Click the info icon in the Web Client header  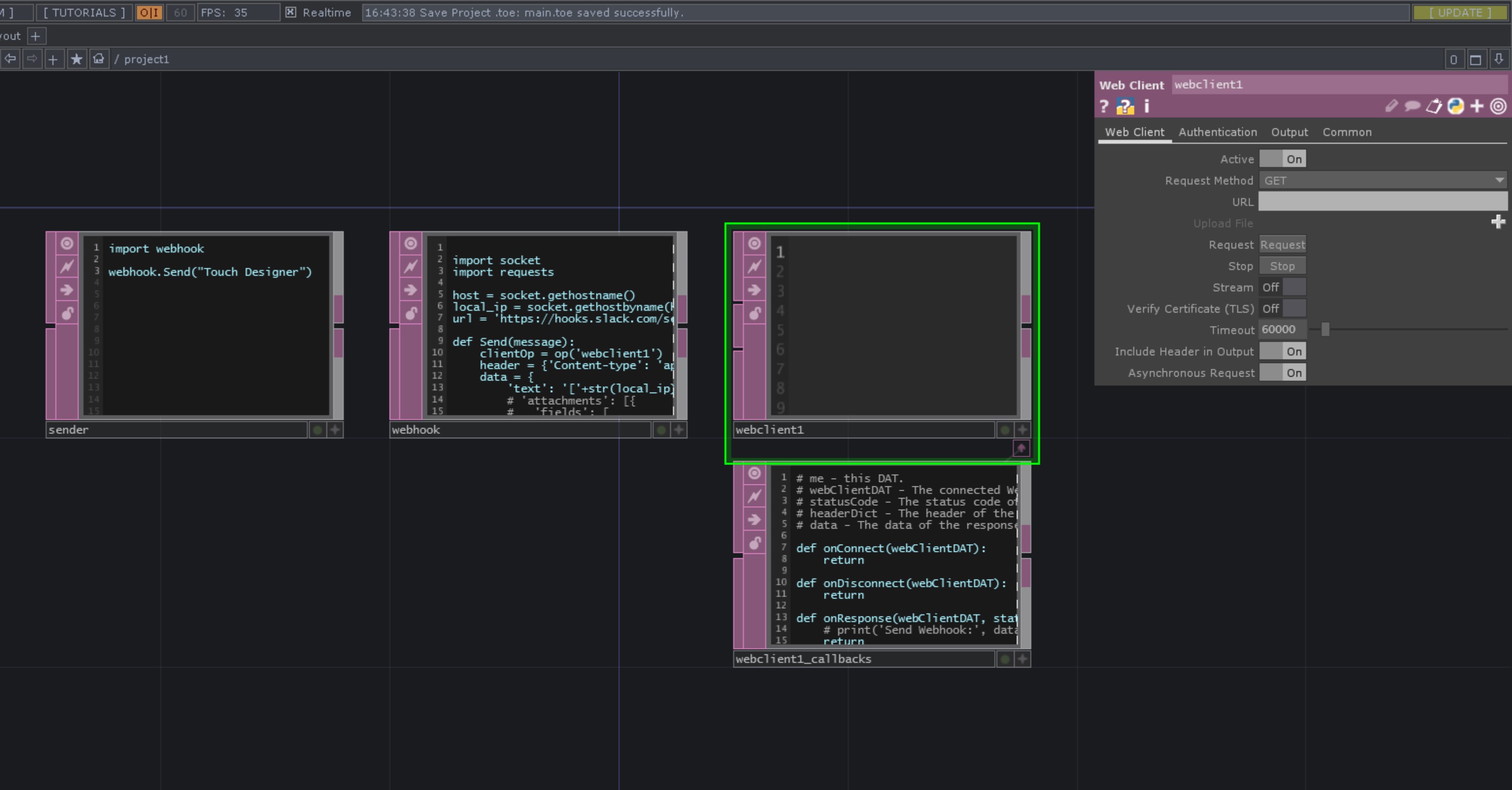tap(1147, 106)
